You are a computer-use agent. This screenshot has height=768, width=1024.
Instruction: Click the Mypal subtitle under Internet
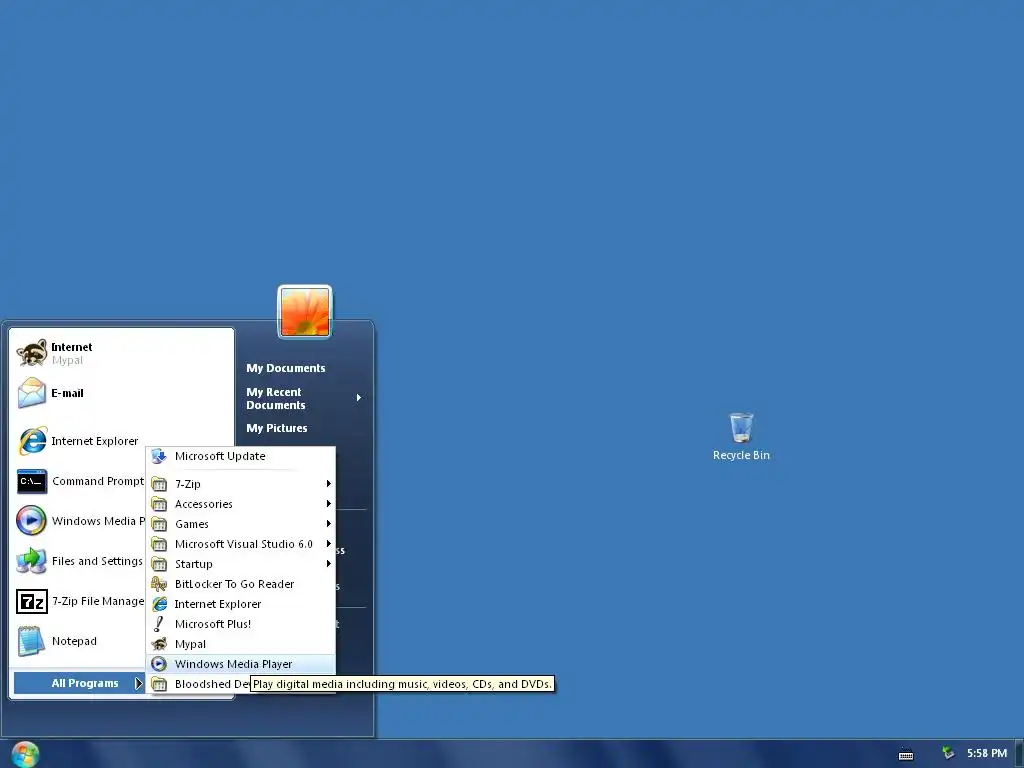67,360
